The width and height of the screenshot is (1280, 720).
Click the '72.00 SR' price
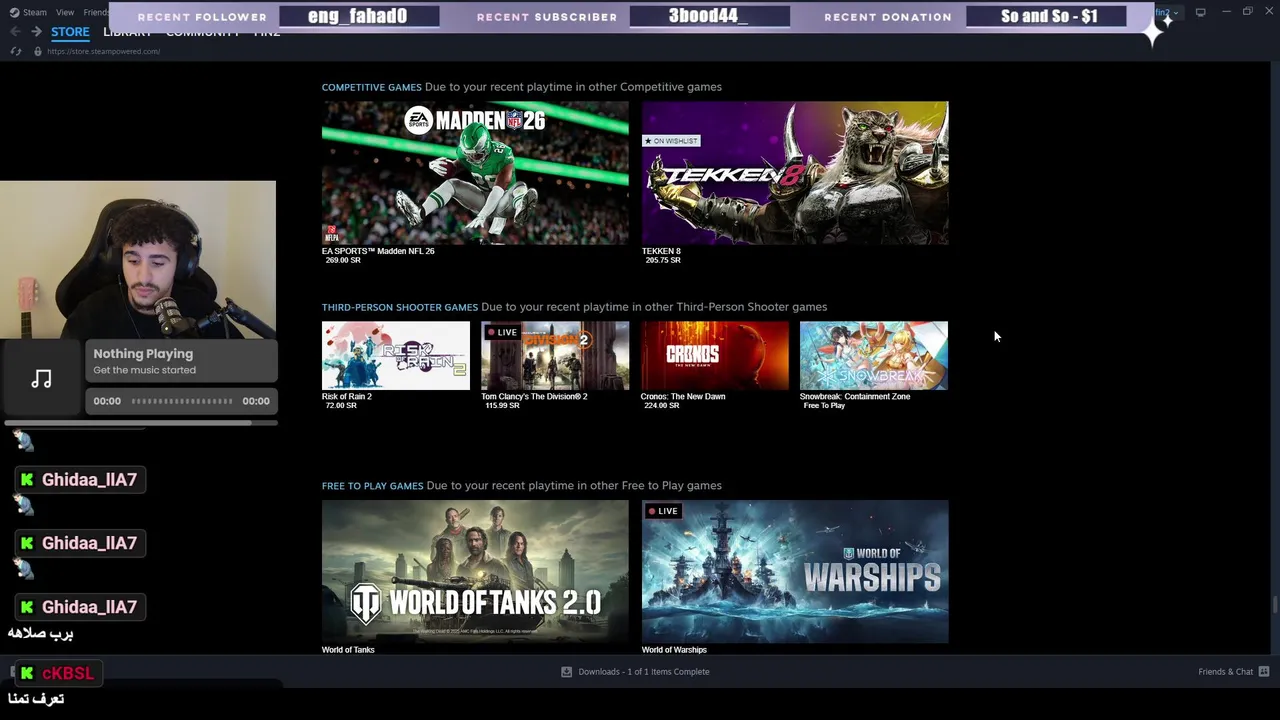pyautogui.click(x=341, y=405)
